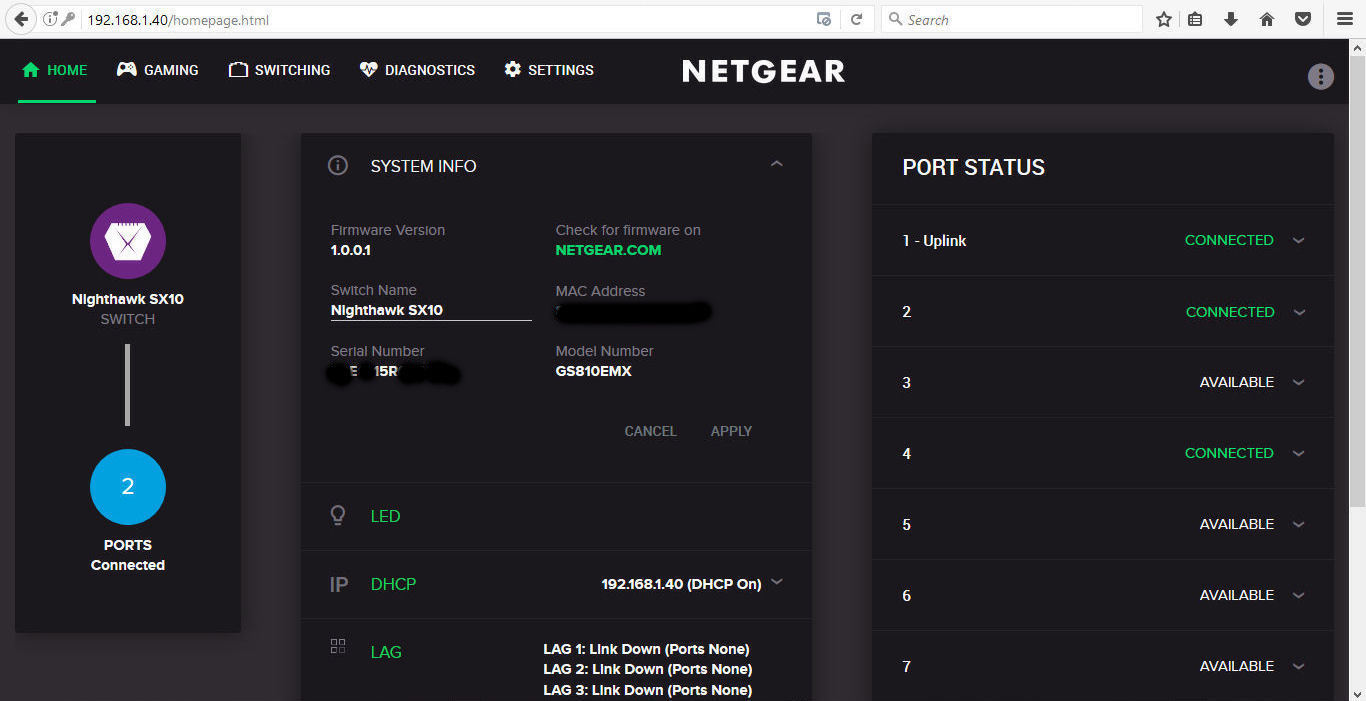Expand port 1 Uplink status details
This screenshot has height=701, width=1366.
(1299, 241)
